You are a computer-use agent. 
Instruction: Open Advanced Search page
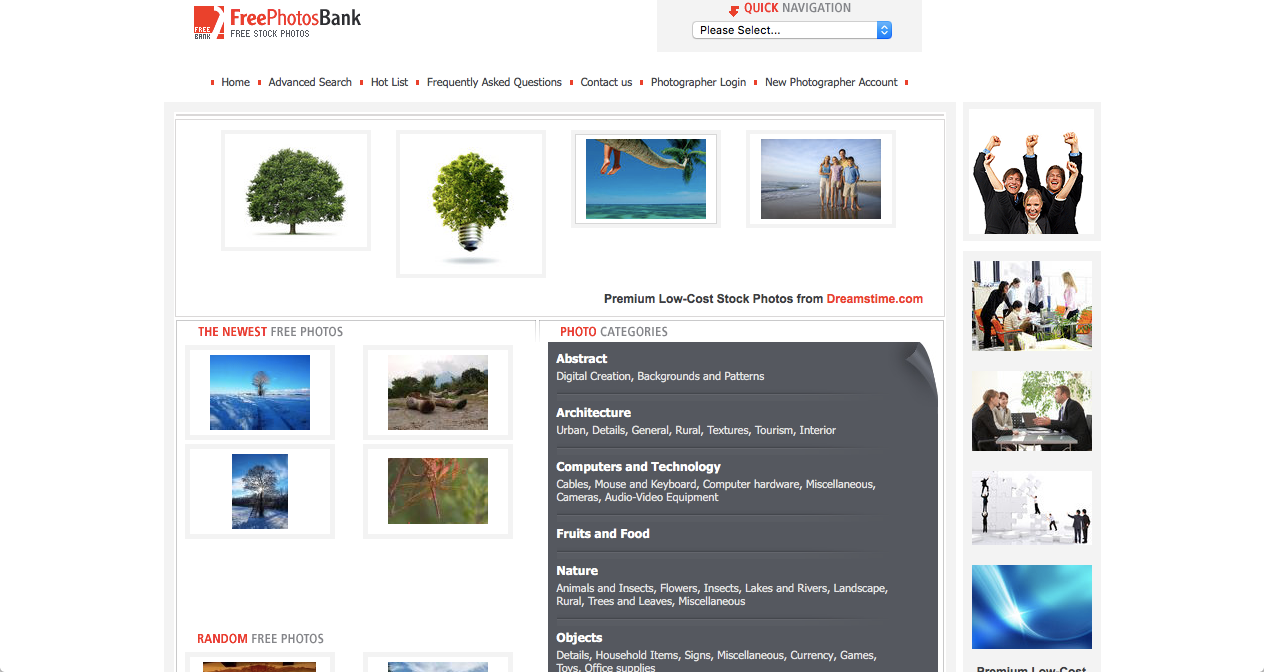point(310,82)
